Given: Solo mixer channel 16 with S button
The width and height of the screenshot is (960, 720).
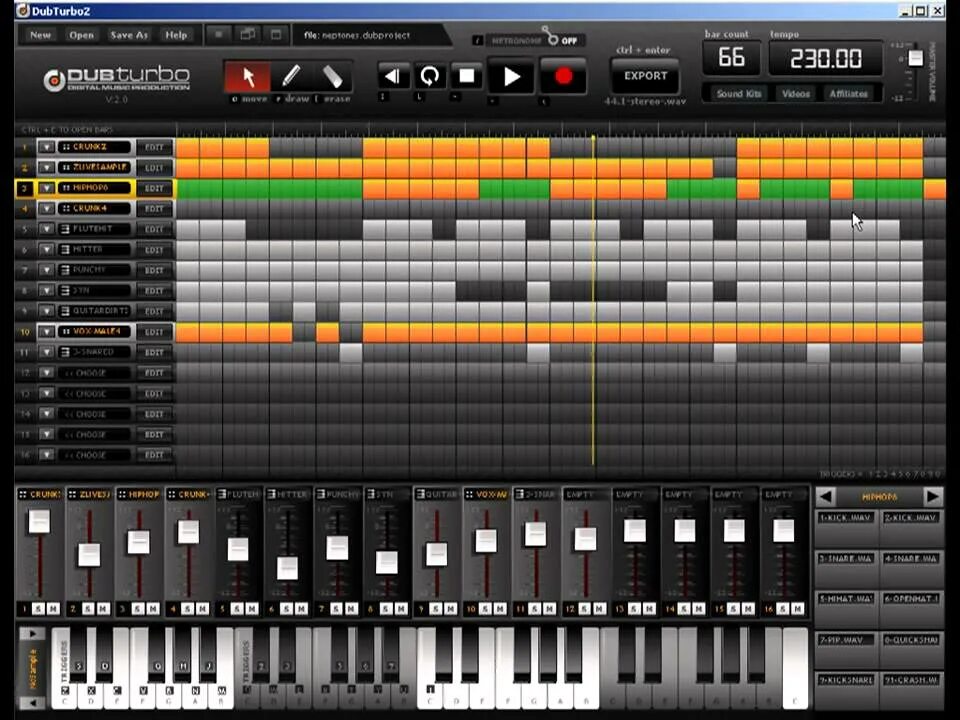Looking at the screenshot, I should (x=783, y=609).
